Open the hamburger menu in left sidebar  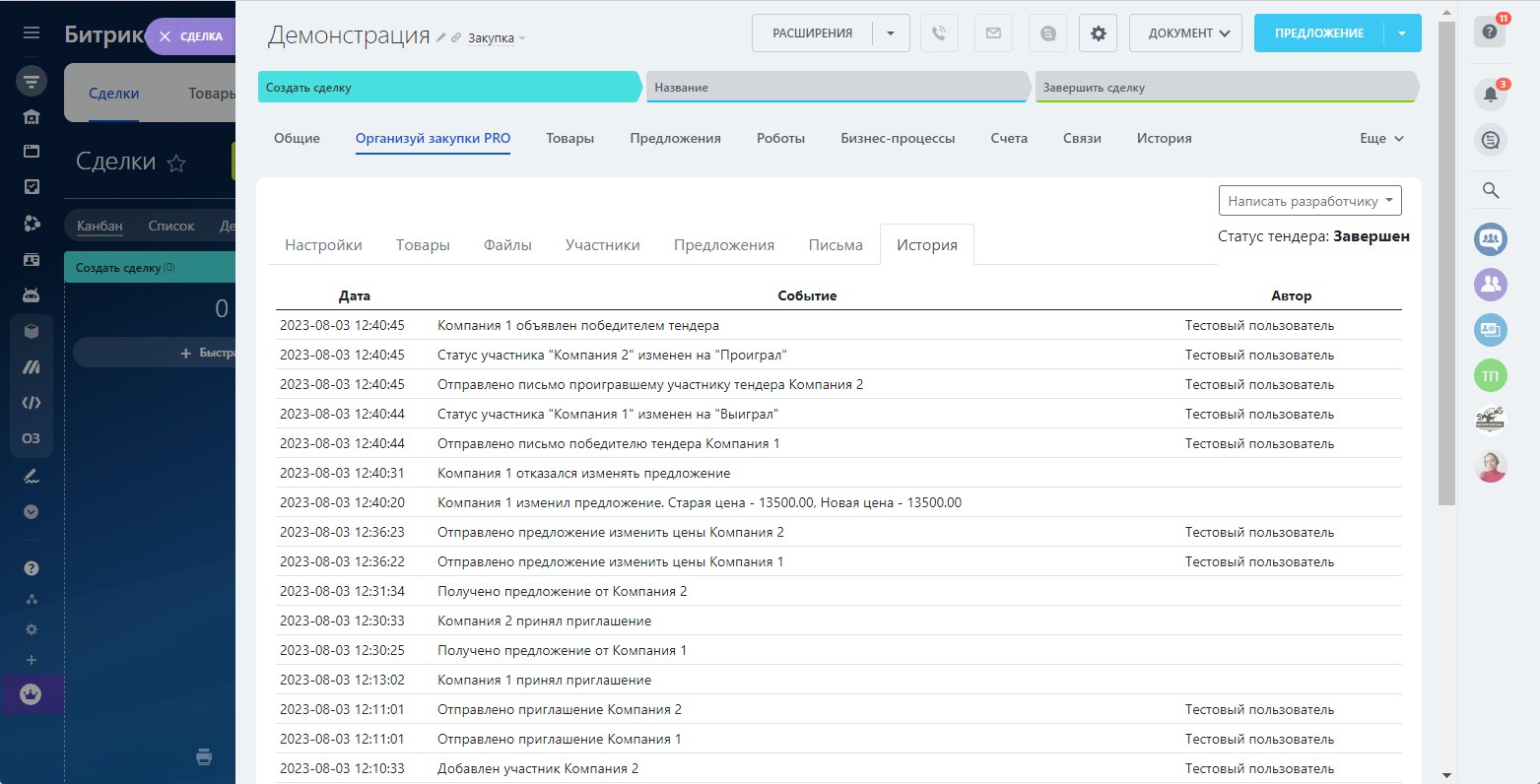[32, 33]
